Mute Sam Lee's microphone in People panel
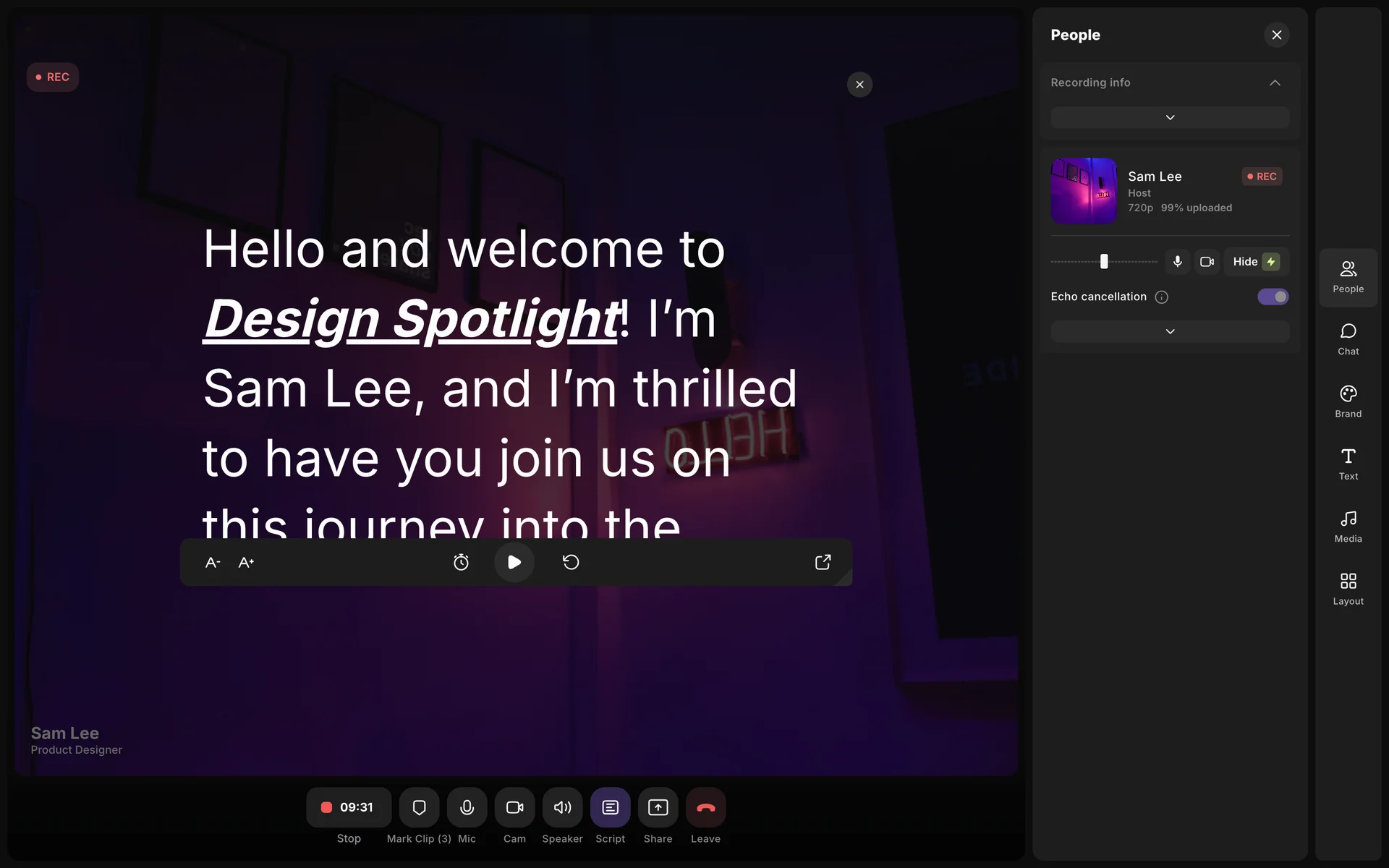This screenshot has width=1389, height=868. coord(1177,262)
